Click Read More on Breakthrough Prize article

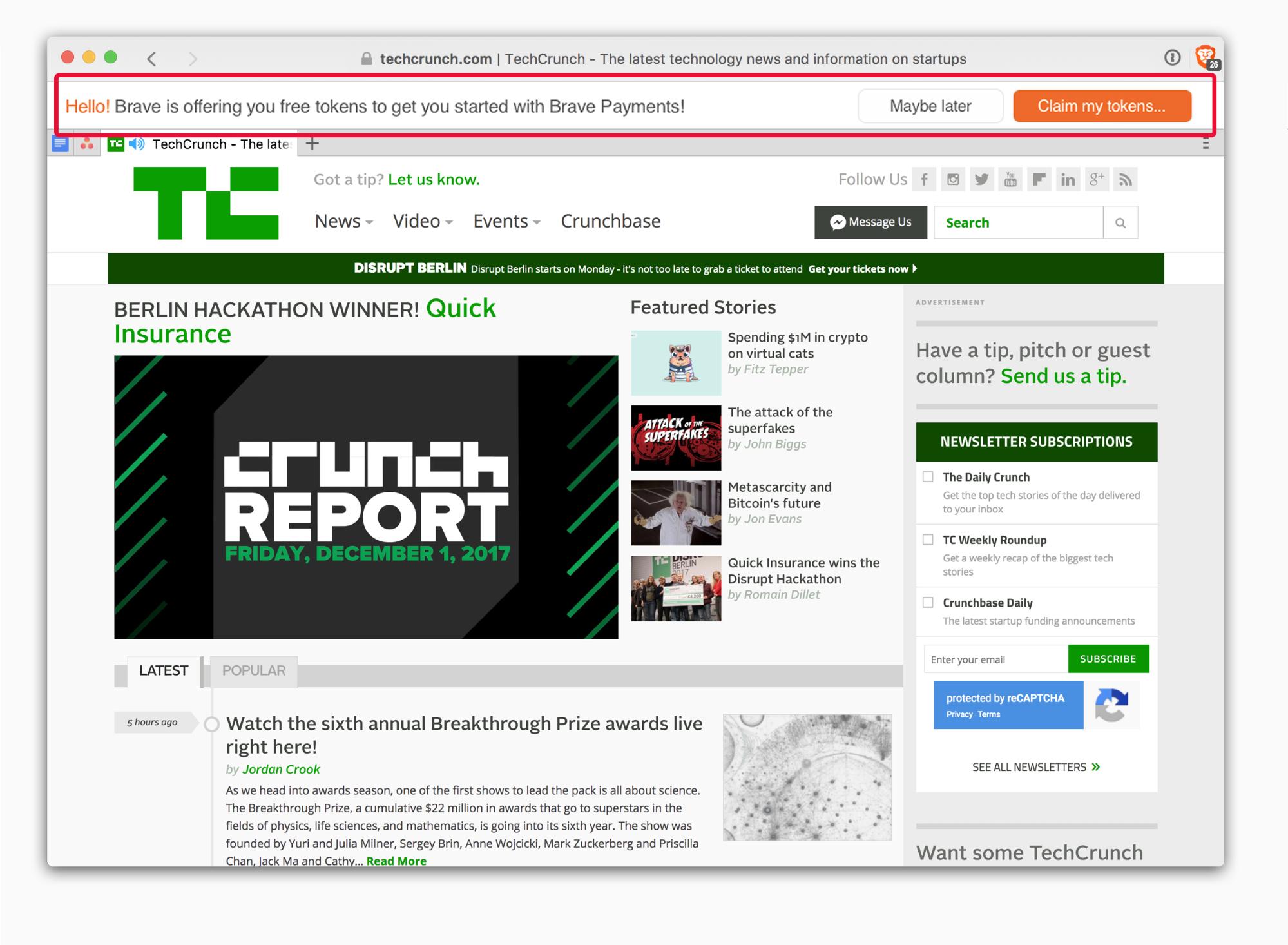[x=396, y=861]
